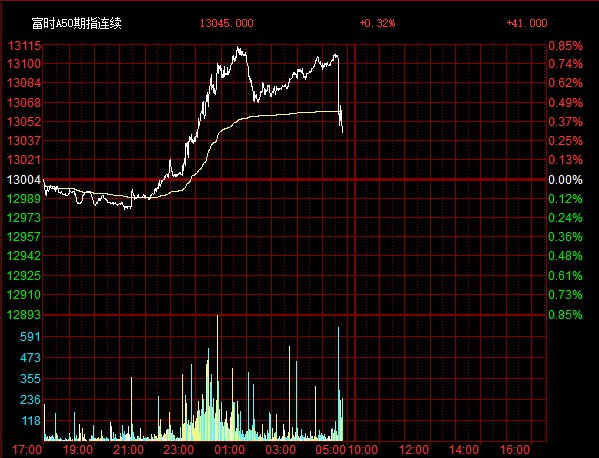Click the 23:00 time axis marker
Screen dimensions: 599x458
[178, 449]
